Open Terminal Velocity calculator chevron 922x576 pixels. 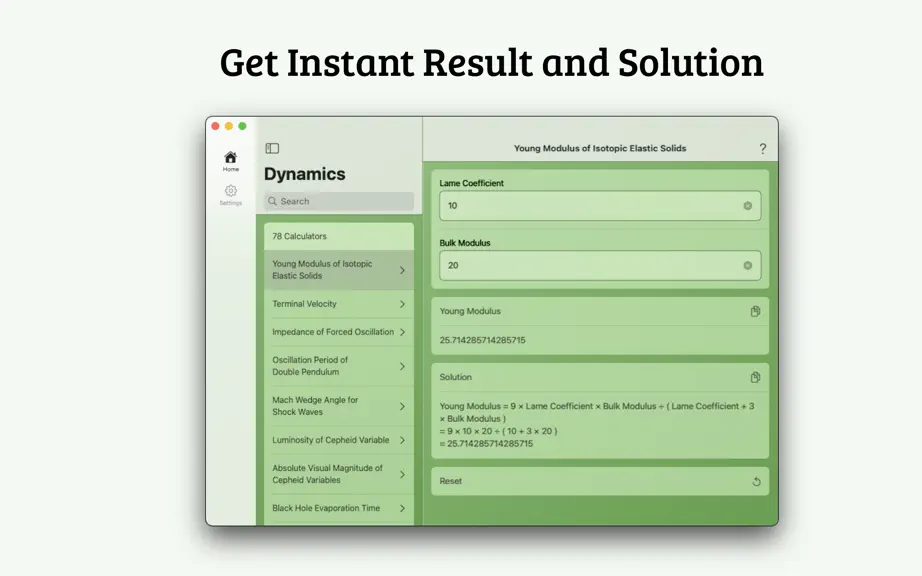[402, 304]
